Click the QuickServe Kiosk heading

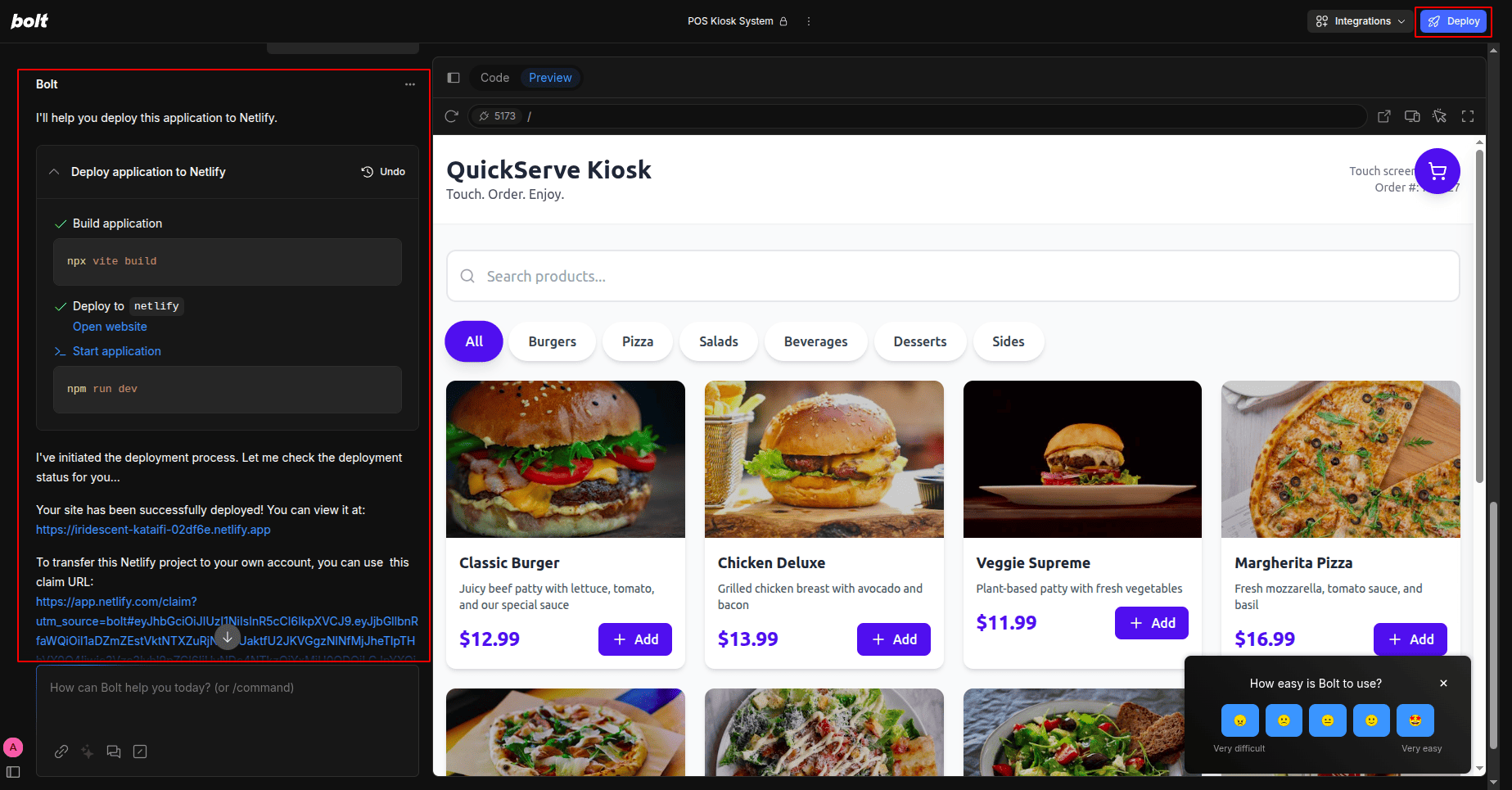(548, 169)
